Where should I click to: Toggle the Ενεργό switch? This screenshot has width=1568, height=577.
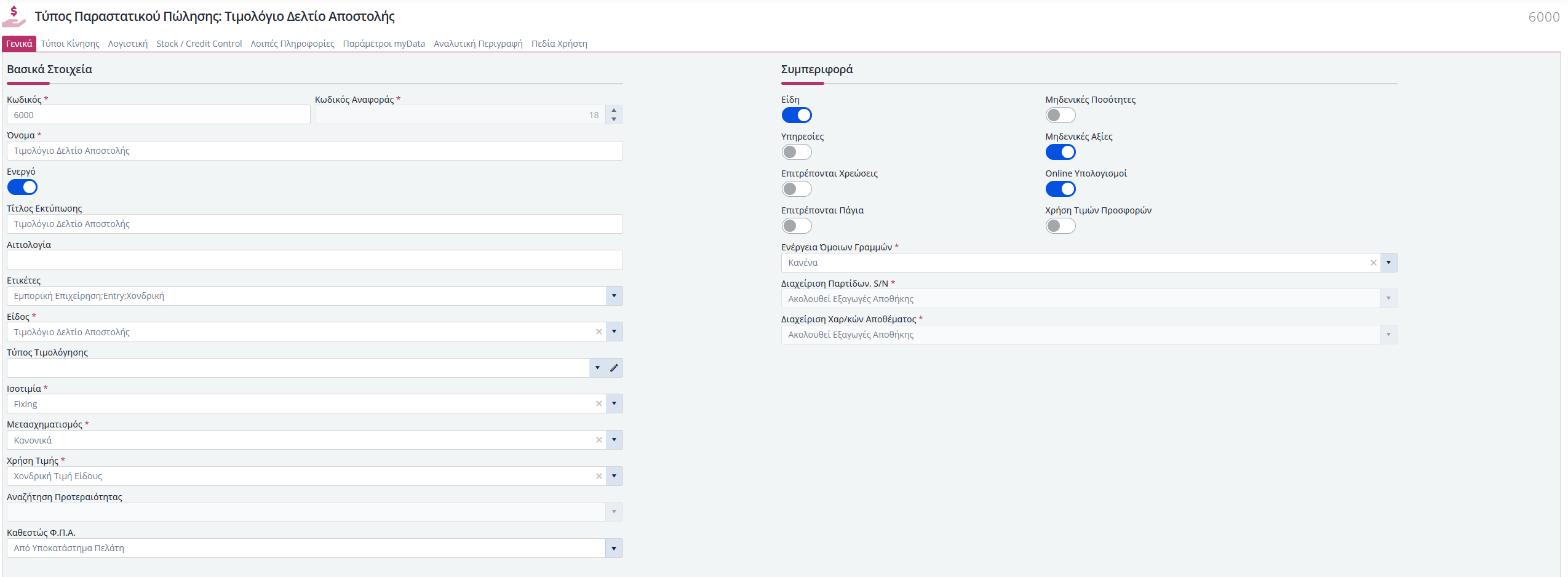coord(22,187)
